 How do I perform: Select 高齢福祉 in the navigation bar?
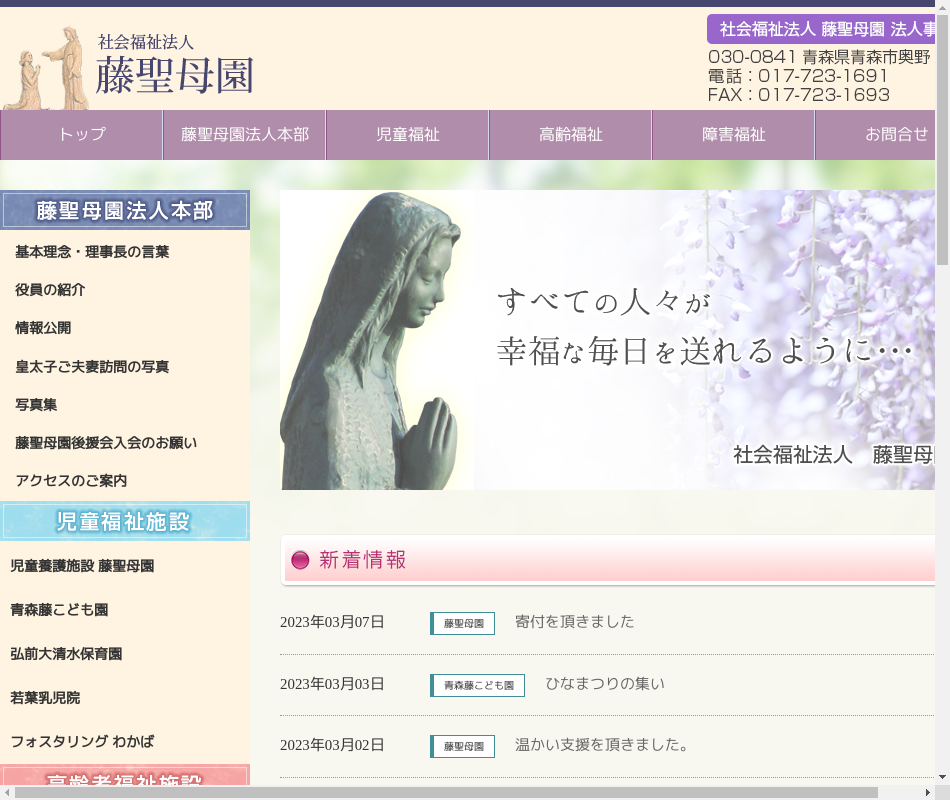pos(570,135)
